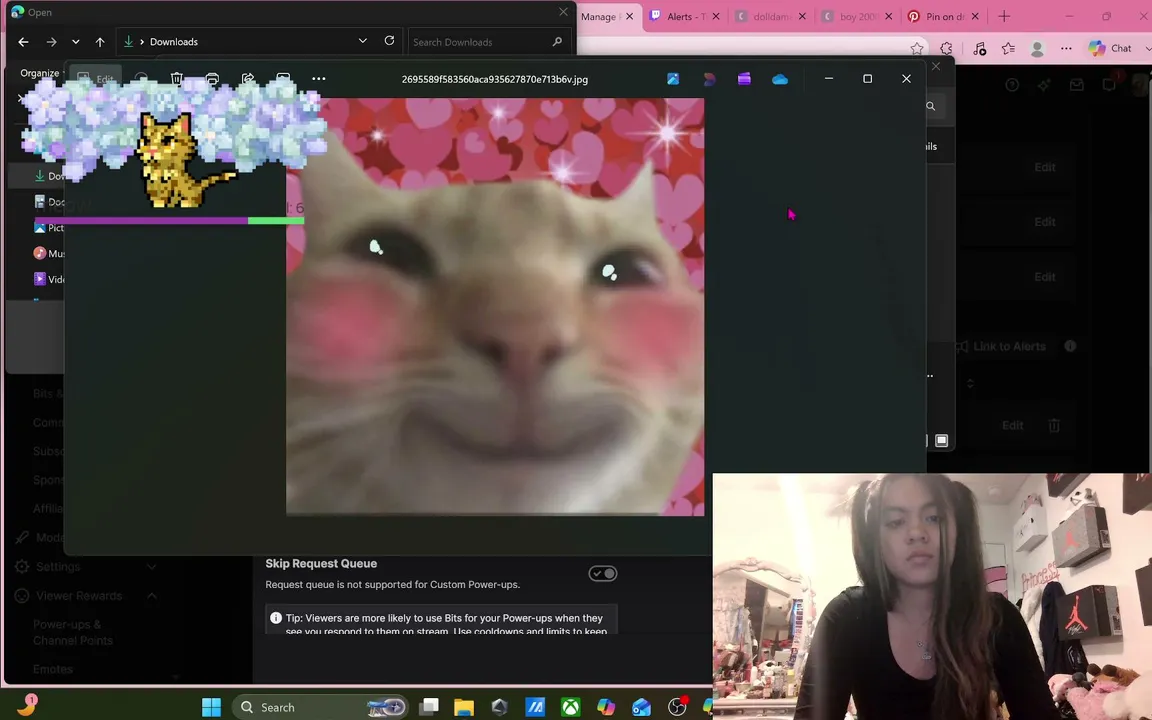The image size is (1152, 720).
Task: Select Documents in the Open dialog sidebar
Action: [x=49, y=201]
